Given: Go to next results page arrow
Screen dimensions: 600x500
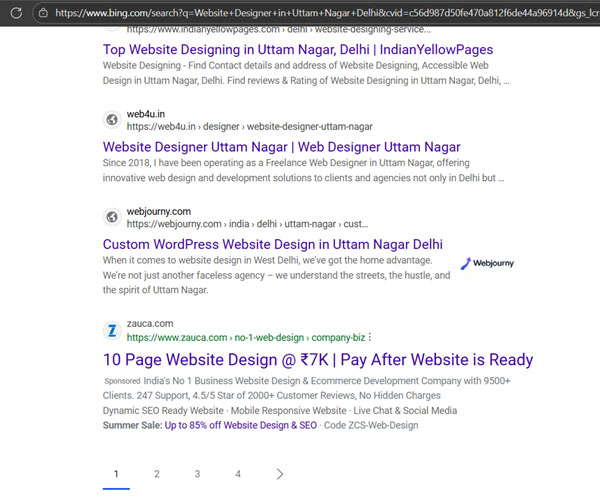Looking at the screenshot, I should click(279, 474).
